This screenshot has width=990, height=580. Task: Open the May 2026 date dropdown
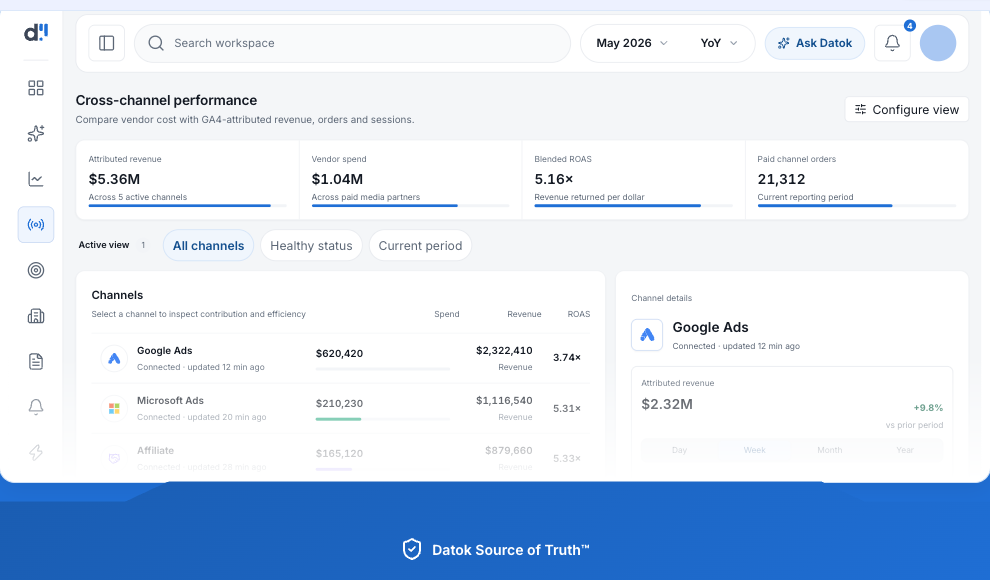pos(632,43)
